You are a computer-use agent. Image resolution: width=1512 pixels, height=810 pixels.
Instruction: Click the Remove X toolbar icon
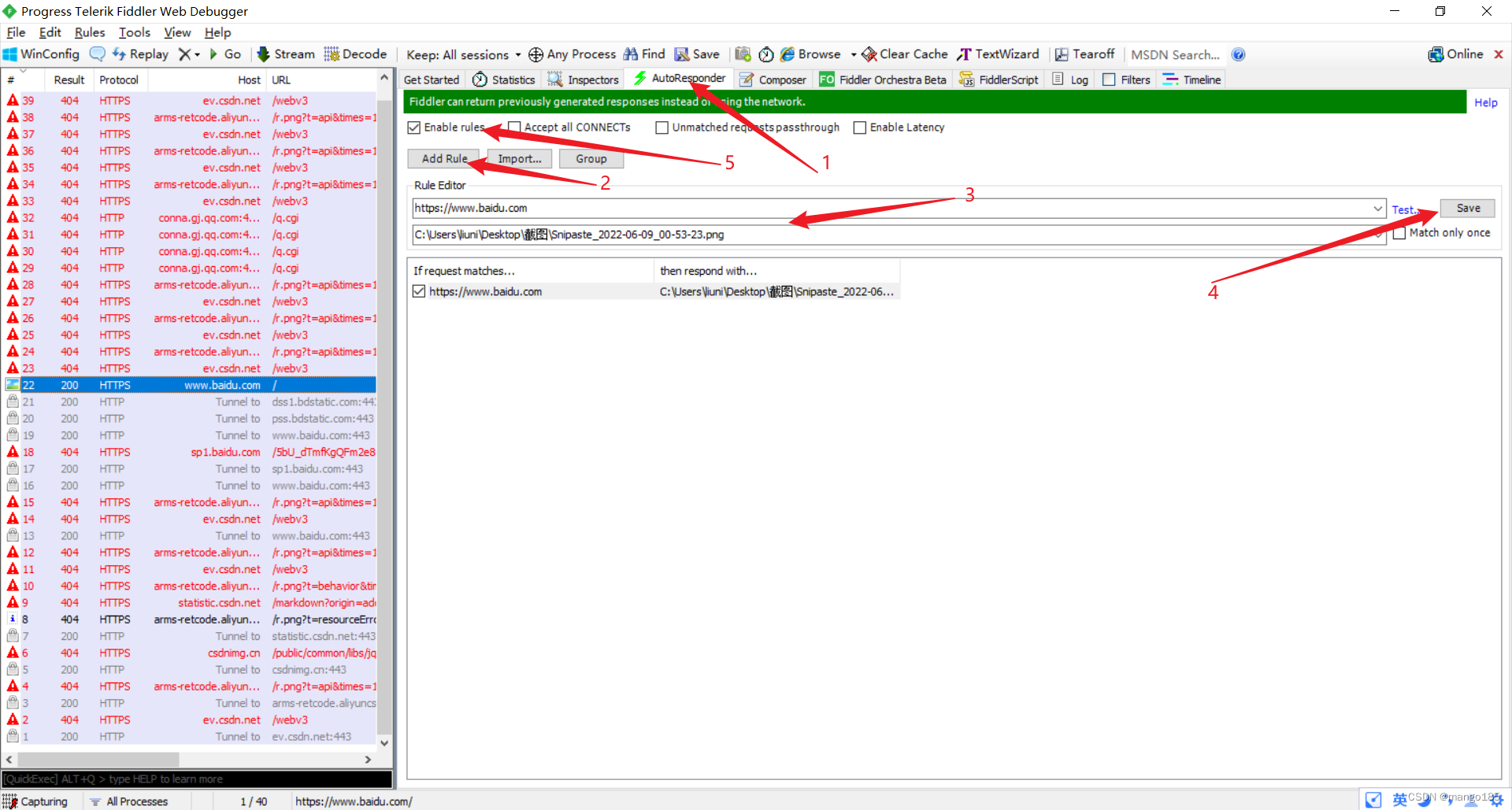[184, 54]
